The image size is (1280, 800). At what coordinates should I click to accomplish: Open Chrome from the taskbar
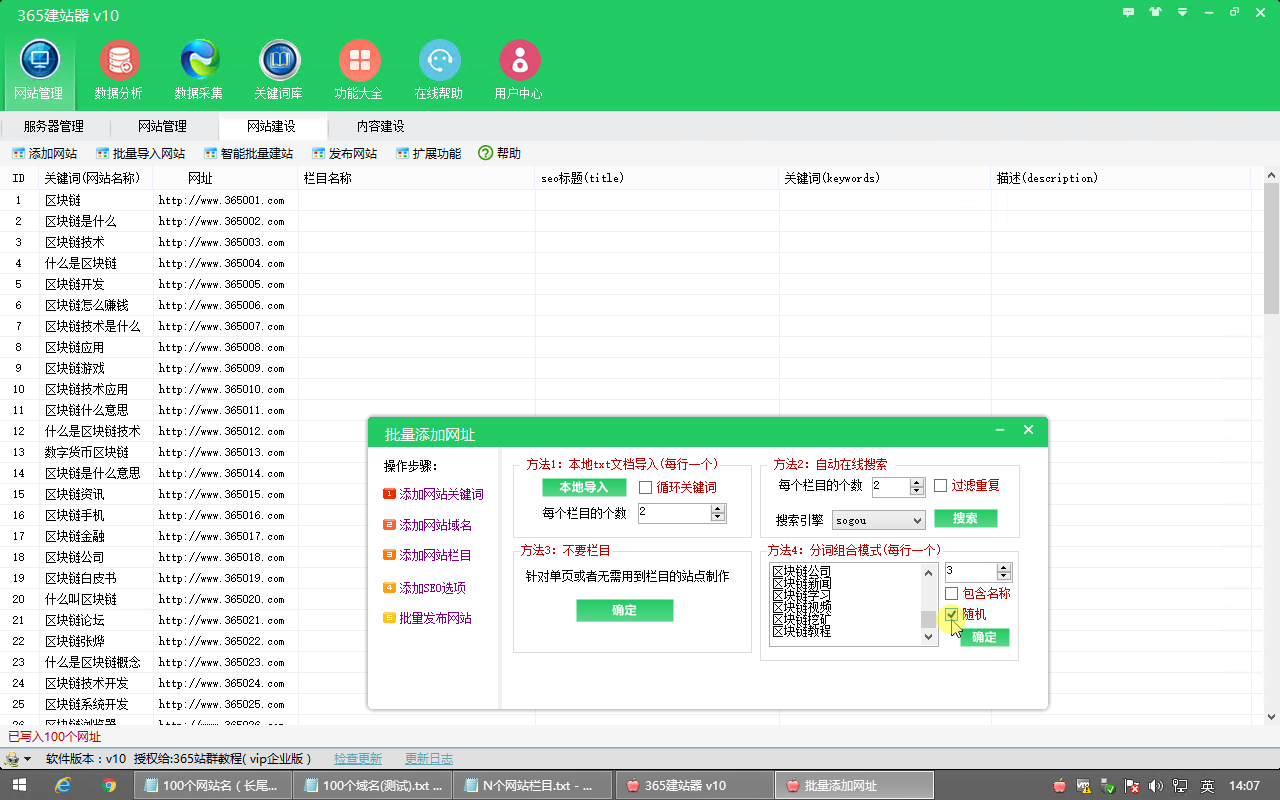pyautogui.click(x=110, y=786)
